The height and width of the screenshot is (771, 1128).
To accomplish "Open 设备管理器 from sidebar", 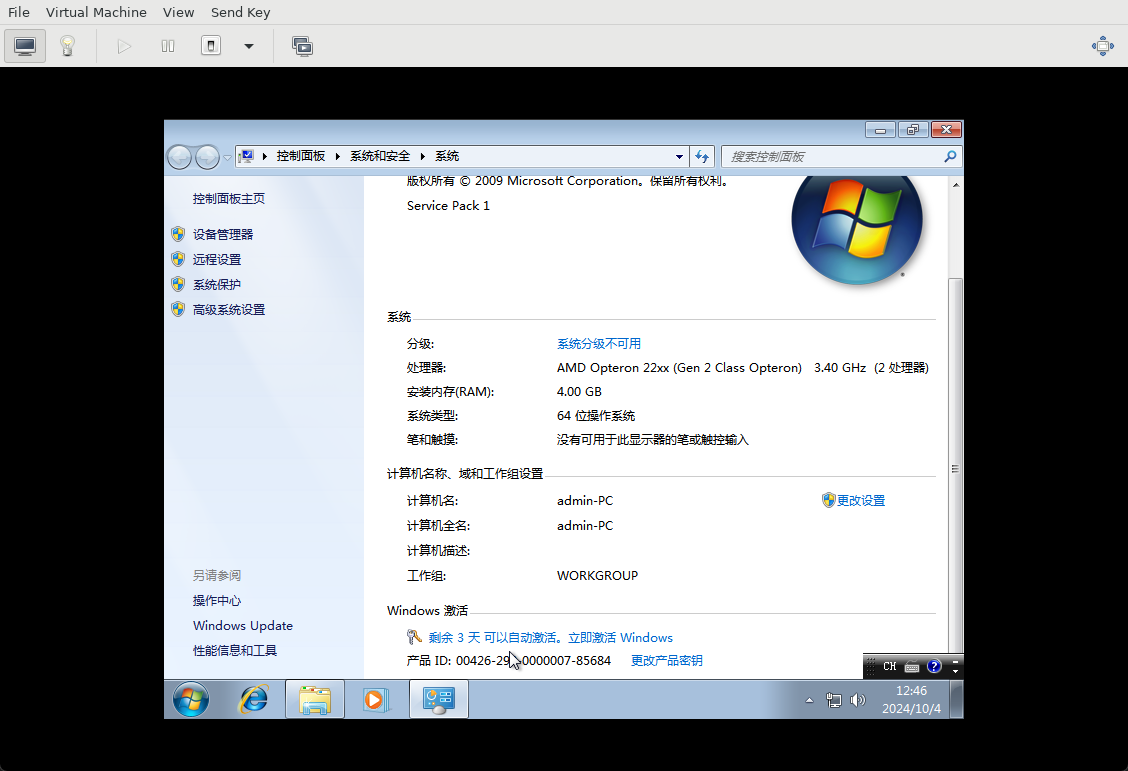I will pyautogui.click(x=223, y=234).
